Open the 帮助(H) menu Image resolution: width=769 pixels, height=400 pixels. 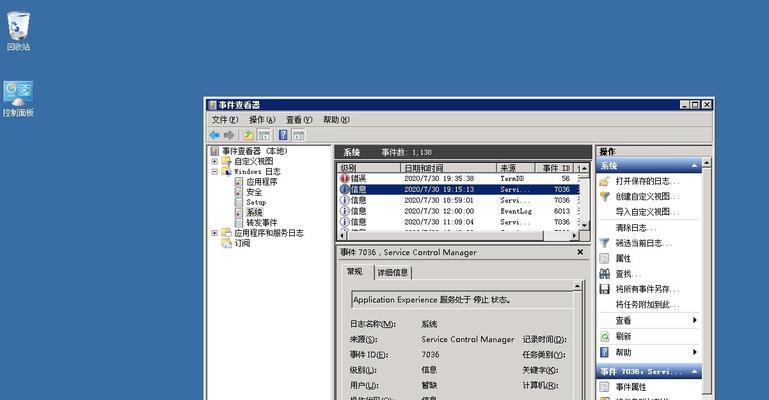point(336,120)
